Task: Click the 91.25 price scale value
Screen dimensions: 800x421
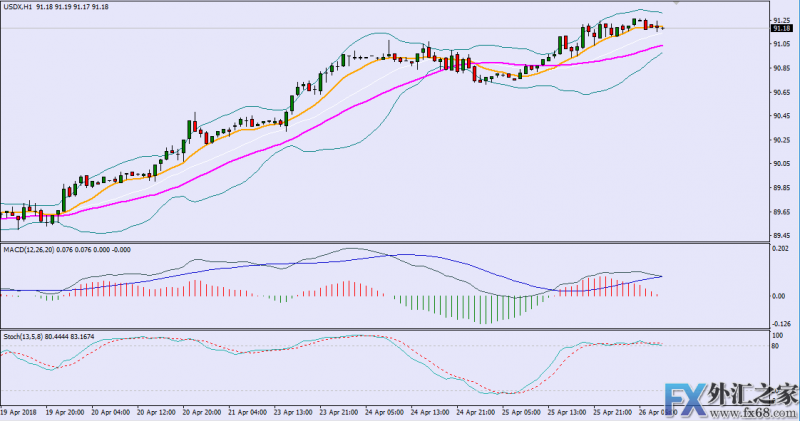Action: click(781, 20)
